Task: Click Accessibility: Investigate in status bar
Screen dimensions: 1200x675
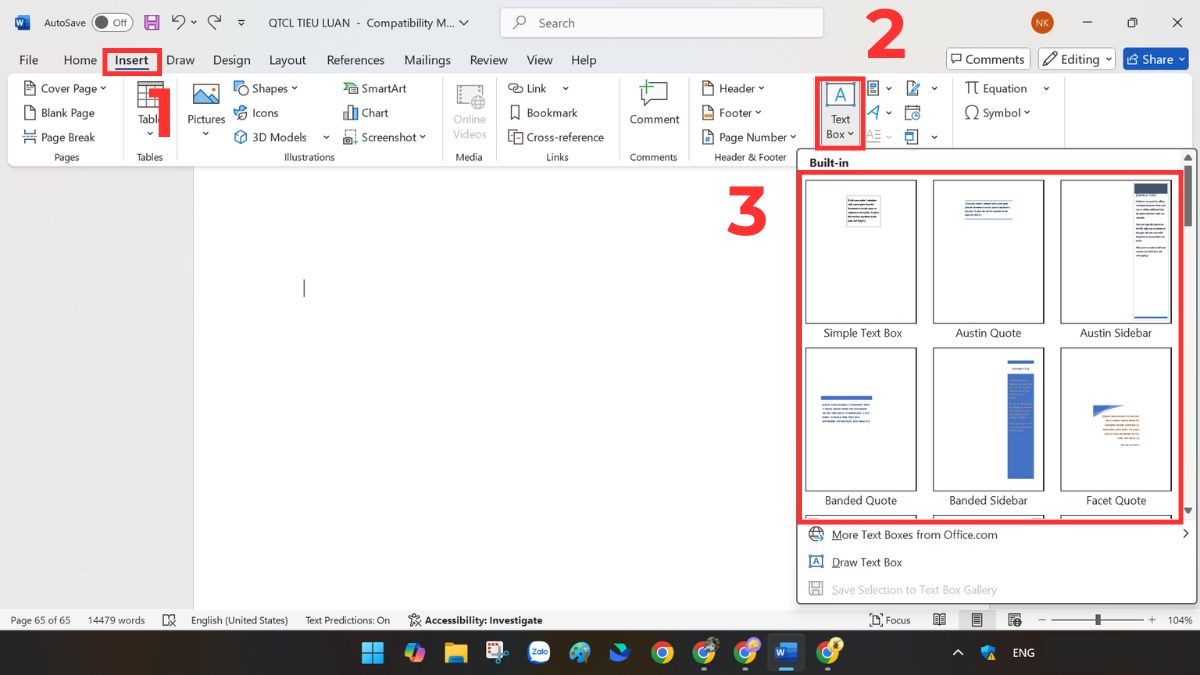Action: click(x=475, y=620)
